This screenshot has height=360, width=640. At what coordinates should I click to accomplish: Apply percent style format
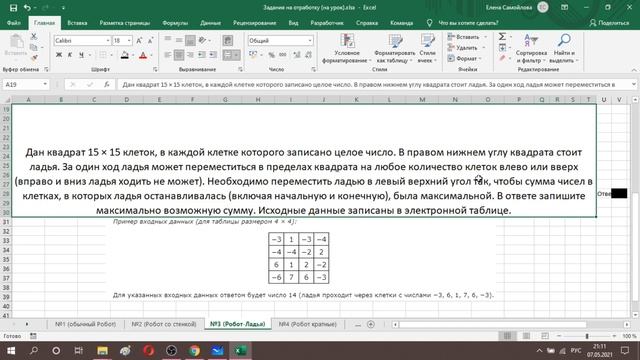tap(271, 55)
